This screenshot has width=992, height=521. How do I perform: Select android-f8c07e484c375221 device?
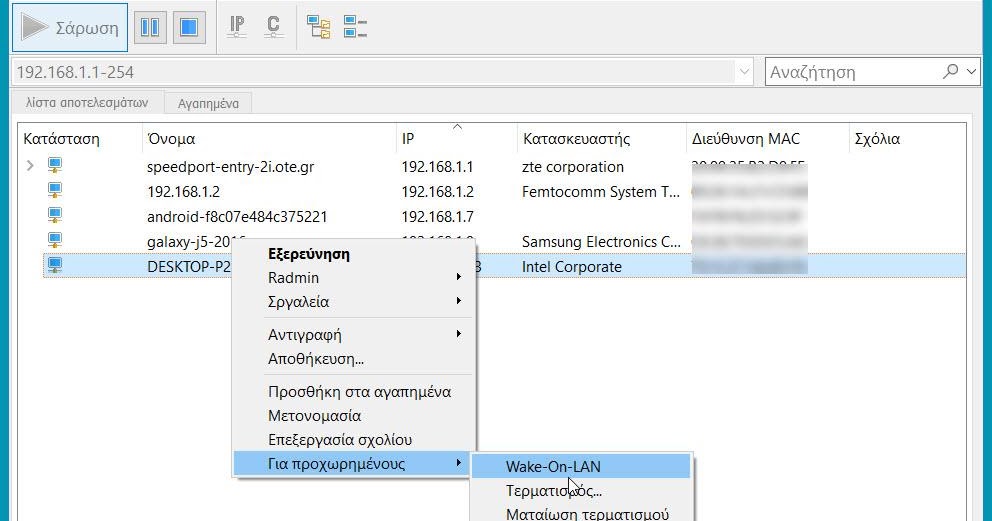click(237, 217)
